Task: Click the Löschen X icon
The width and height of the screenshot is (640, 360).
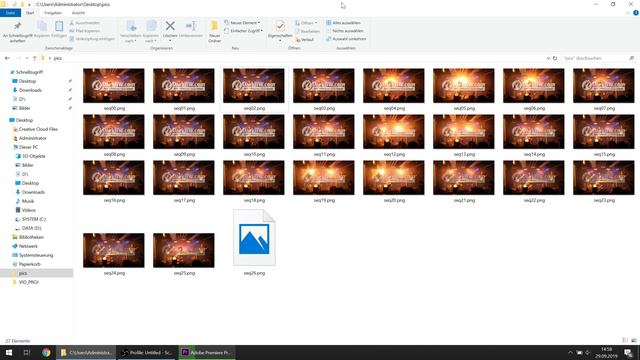Action: point(170,26)
